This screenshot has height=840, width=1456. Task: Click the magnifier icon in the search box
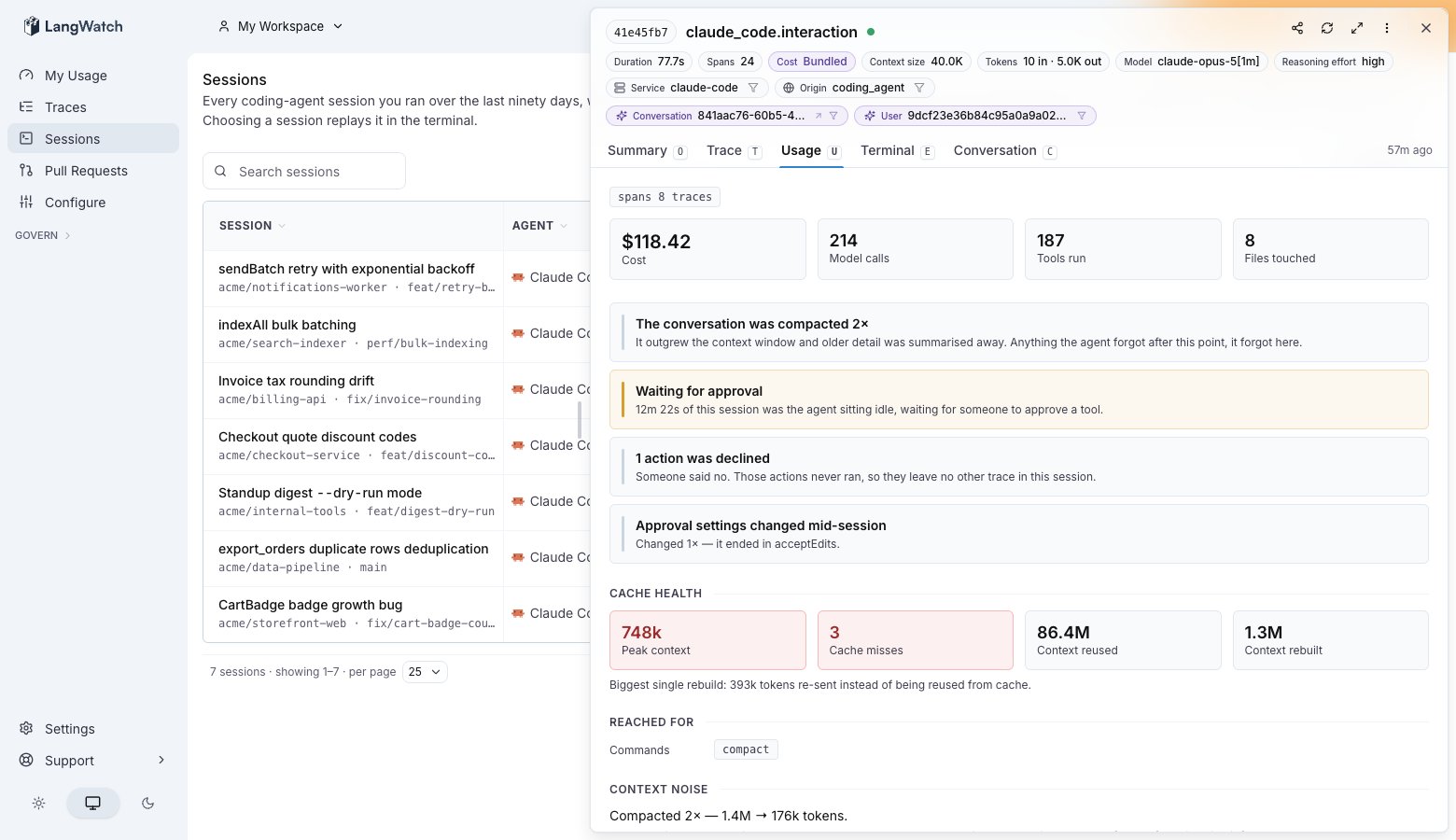(x=221, y=172)
